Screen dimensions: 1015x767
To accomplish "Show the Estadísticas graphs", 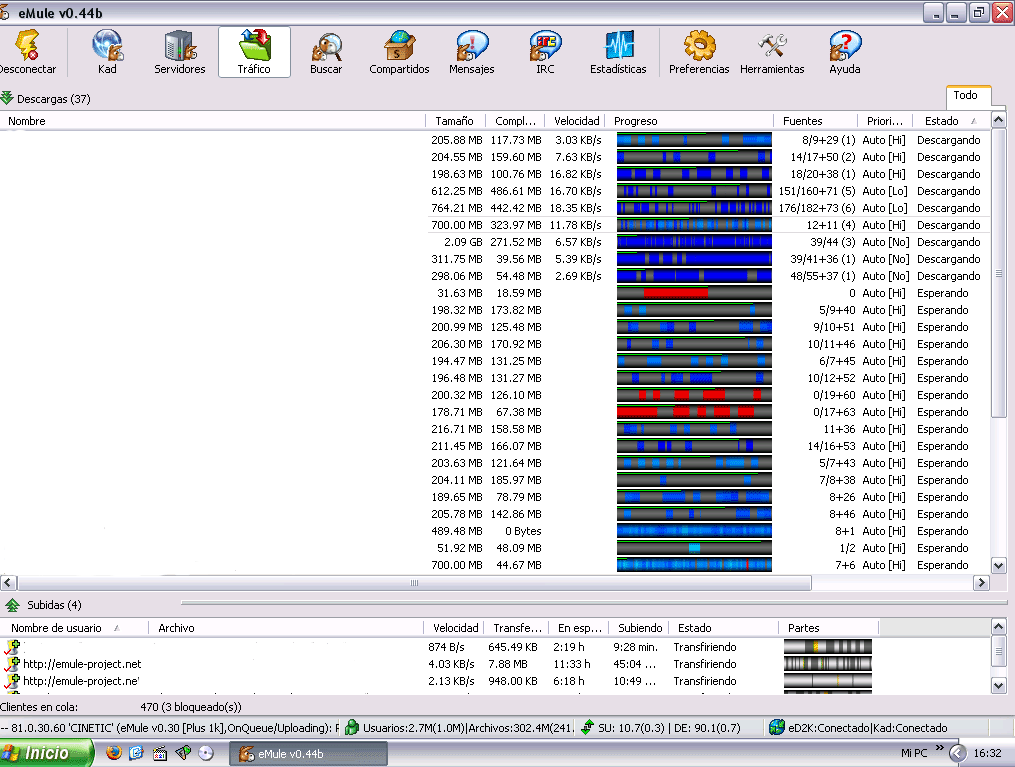I will tap(618, 52).
